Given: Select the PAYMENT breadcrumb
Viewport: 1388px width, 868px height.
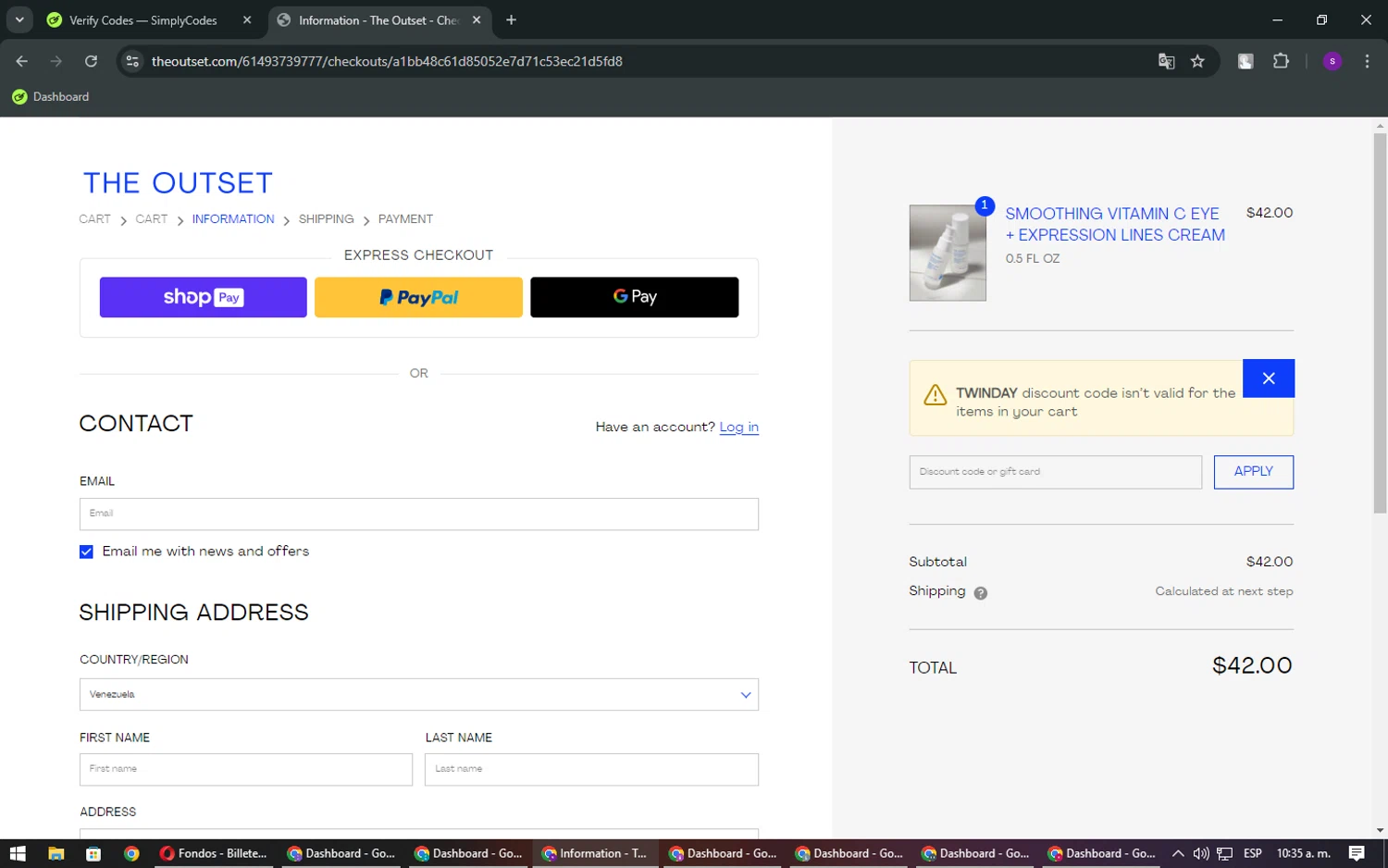Looking at the screenshot, I should (x=405, y=219).
